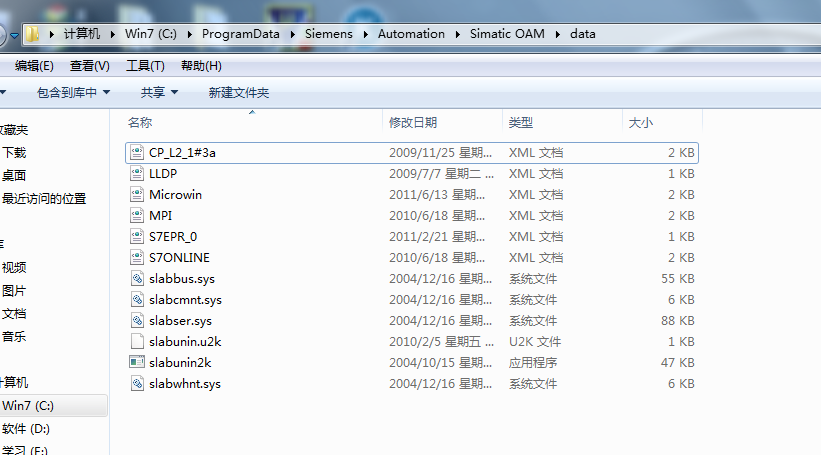
Task: Expand the arrow after Siemens breadcrumb
Action: point(365,34)
